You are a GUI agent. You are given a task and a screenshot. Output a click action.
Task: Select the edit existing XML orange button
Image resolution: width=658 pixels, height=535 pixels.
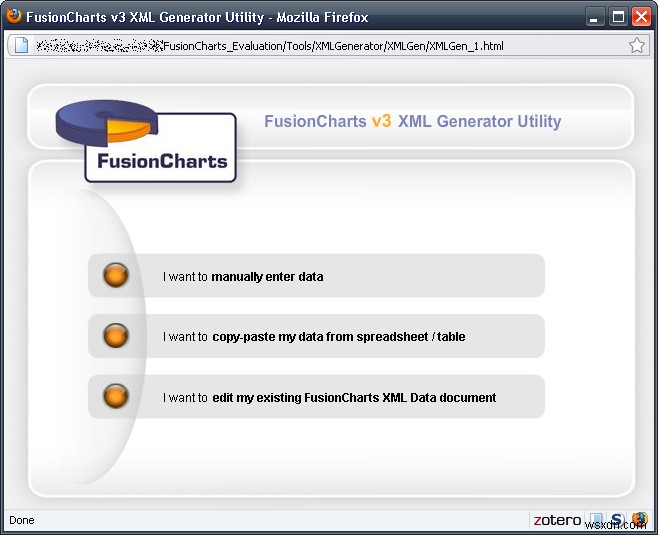click(116, 396)
